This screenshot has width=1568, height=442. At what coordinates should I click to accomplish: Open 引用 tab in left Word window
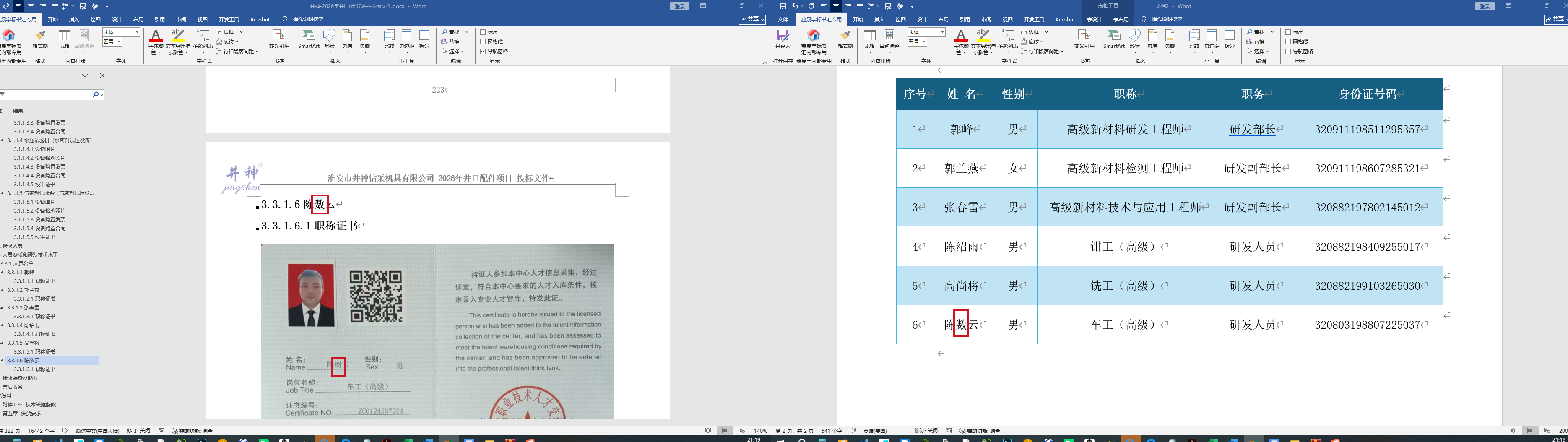pyautogui.click(x=159, y=19)
